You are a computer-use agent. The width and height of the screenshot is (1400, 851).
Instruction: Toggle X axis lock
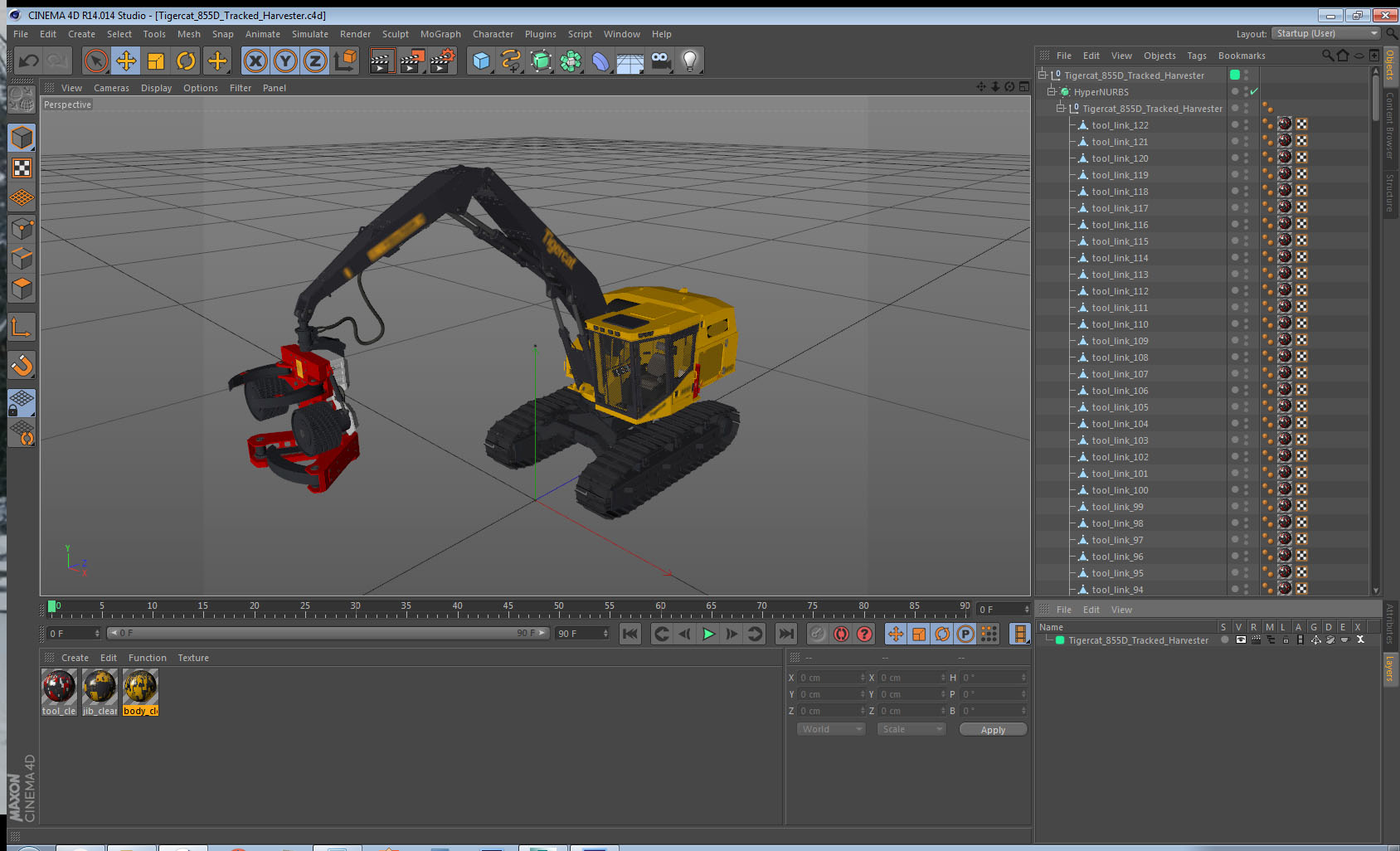pyautogui.click(x=255, y=61)
